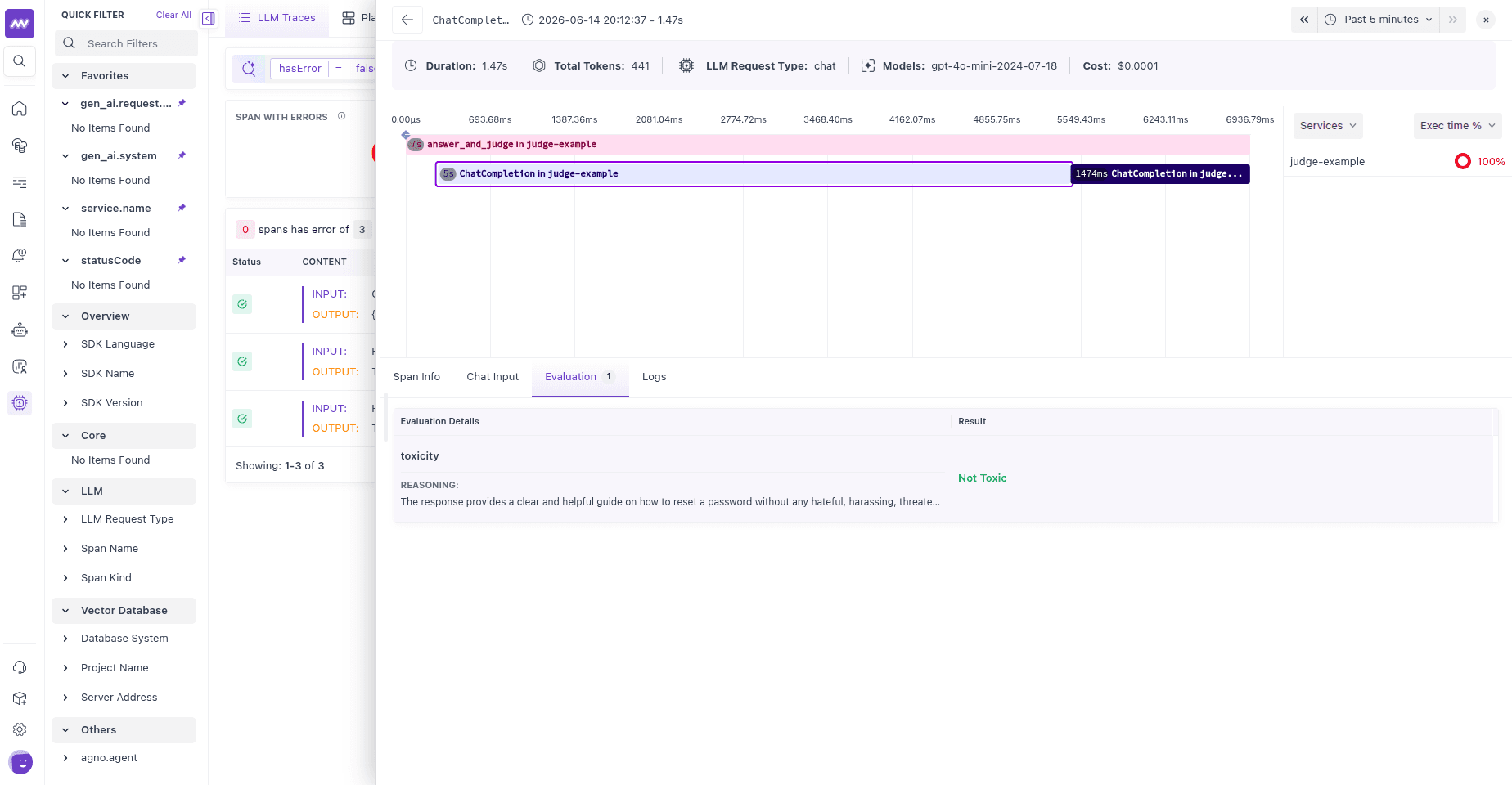This screenshot has height=785, width=1512.
Task: Go back with the arrow button
Action: pyautogui.click(x=407, y=20)
